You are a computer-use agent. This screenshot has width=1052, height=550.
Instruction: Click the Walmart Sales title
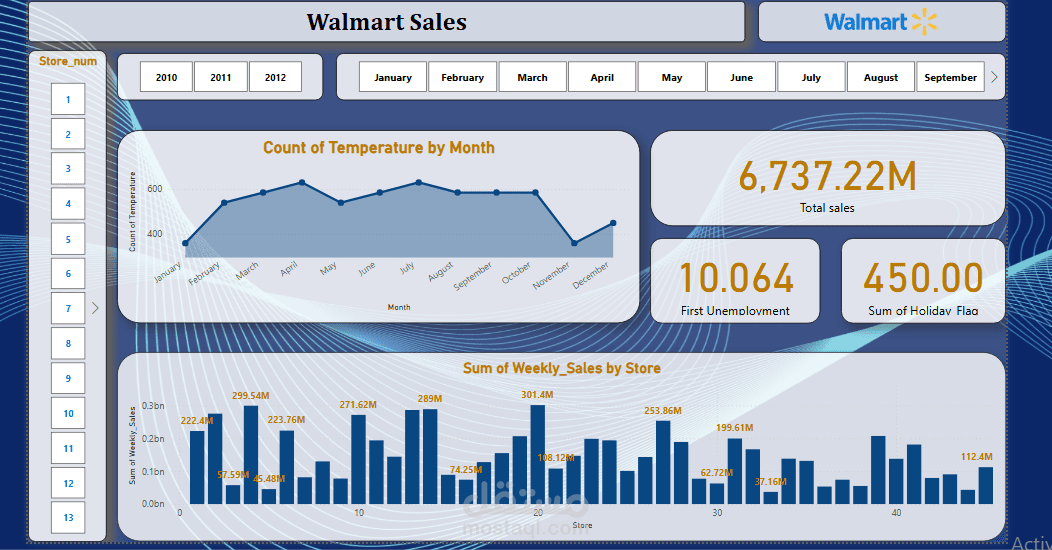(x=386, y=21)
